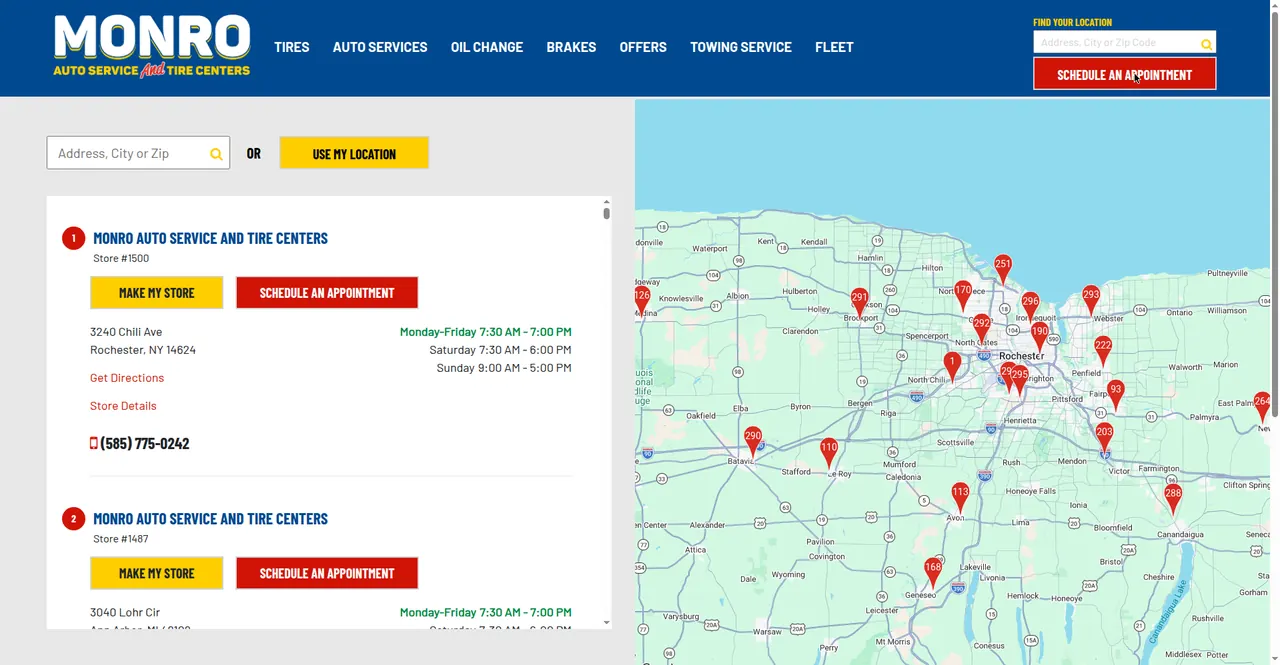Go to the Offers page

643,47
